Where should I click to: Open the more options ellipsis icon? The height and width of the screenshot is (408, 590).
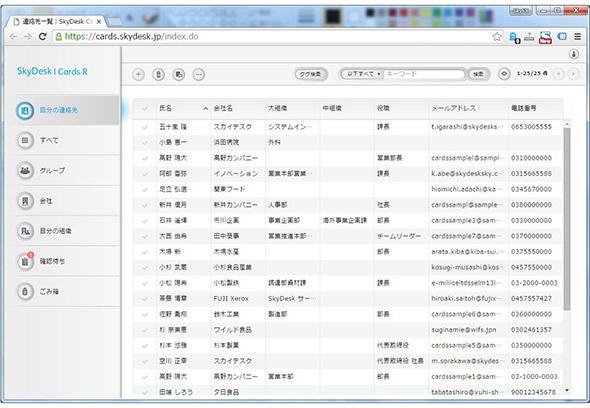199,75
